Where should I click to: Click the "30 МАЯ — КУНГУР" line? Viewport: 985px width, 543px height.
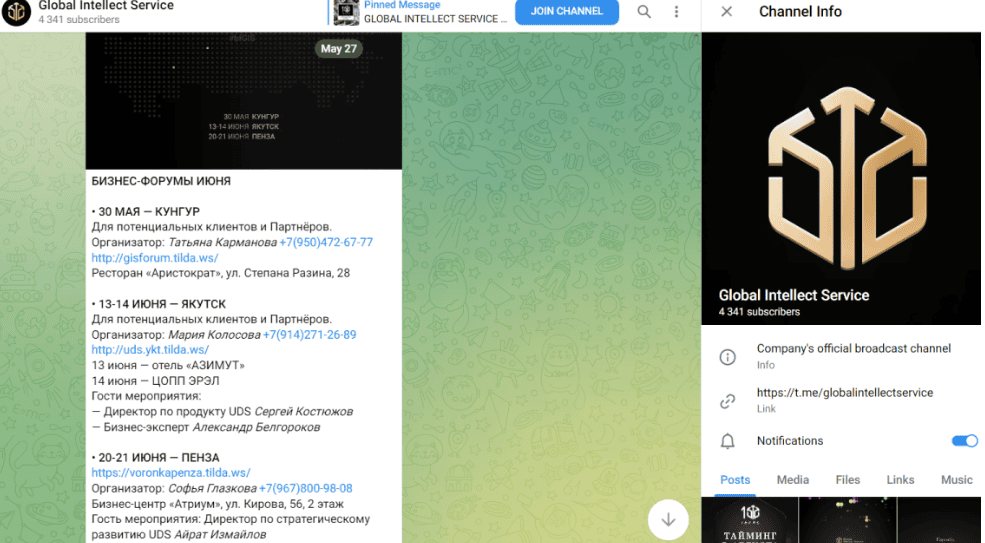tap(146, 212)
